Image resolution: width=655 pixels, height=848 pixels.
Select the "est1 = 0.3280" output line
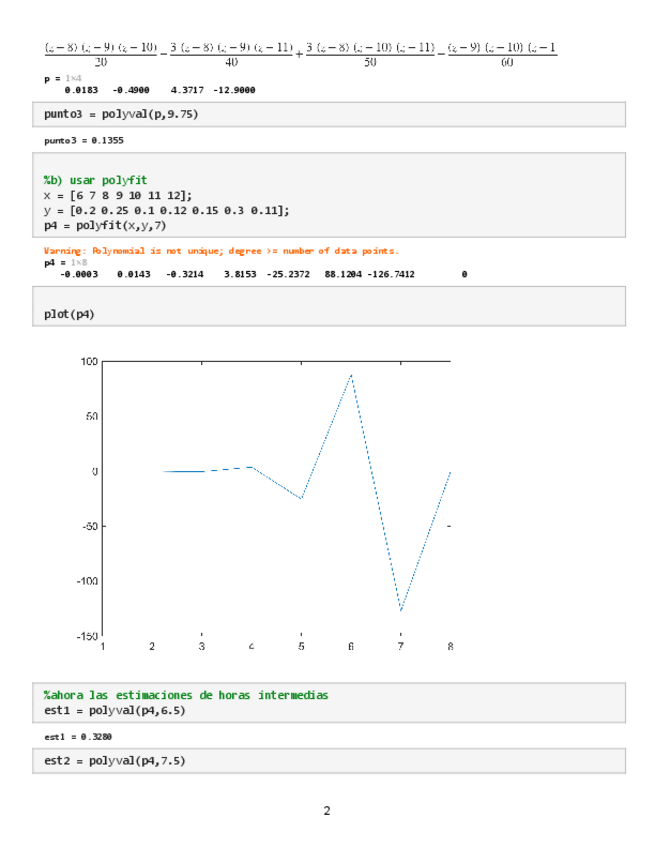tap(78, 736)
